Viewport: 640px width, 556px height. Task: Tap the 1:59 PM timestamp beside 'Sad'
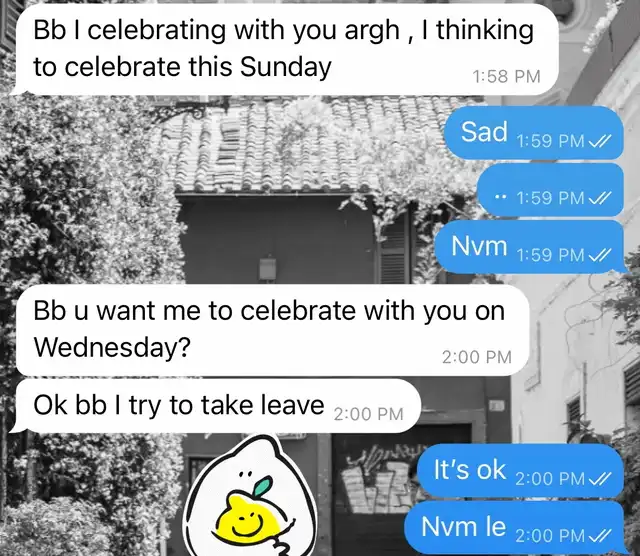coord(551,141)
